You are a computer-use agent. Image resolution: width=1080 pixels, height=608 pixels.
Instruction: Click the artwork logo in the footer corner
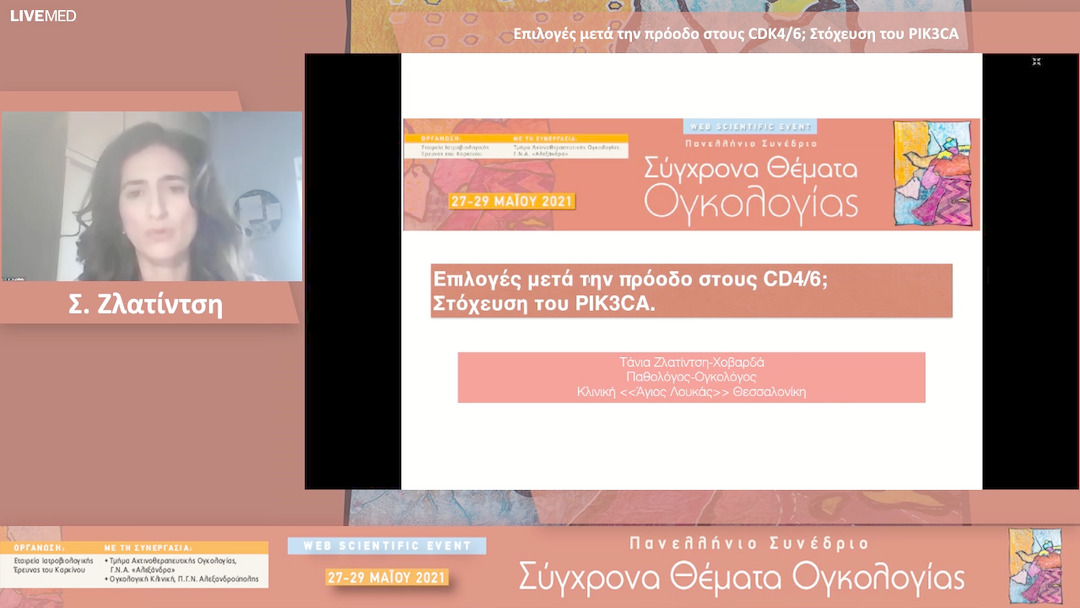pos(1035,566)
